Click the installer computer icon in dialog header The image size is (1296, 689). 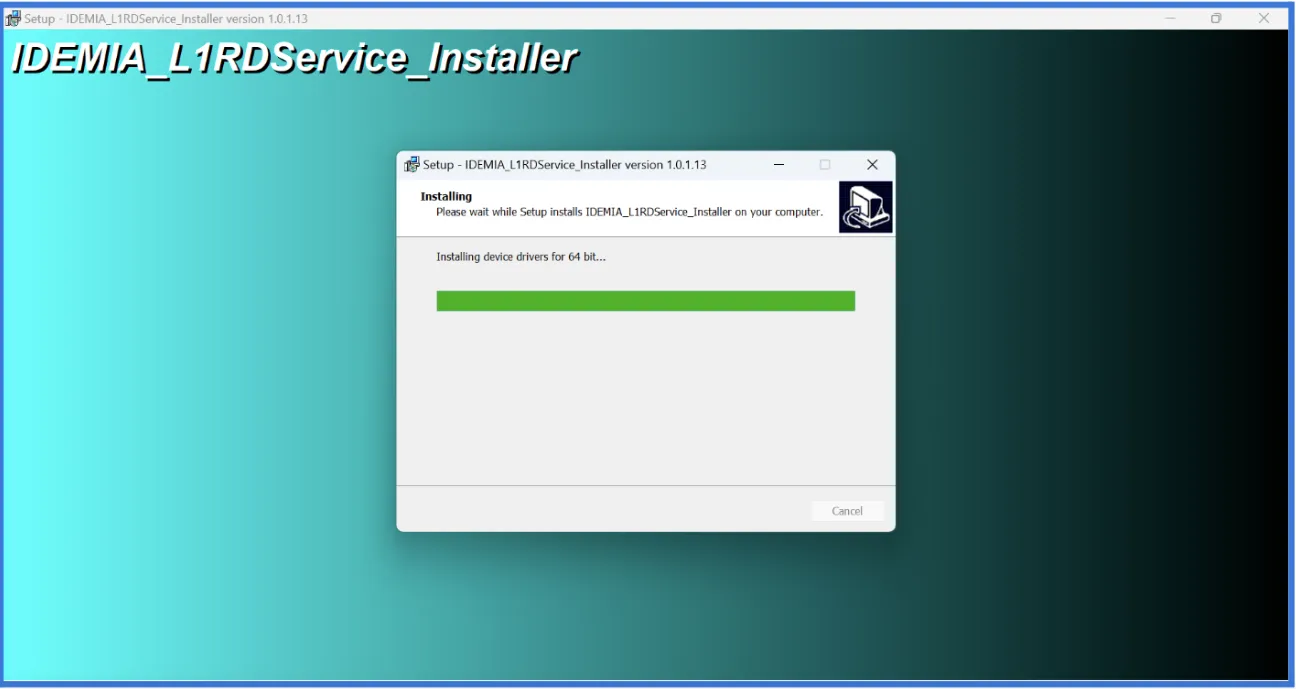tap(865, 207)
